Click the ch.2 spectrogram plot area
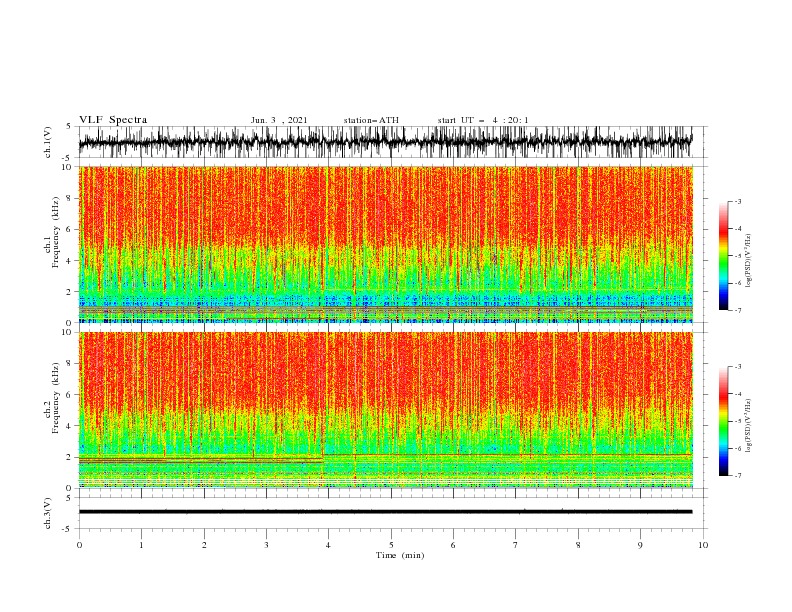The height and width of the screenshot is (612, 792). click(x=386, y=410)
